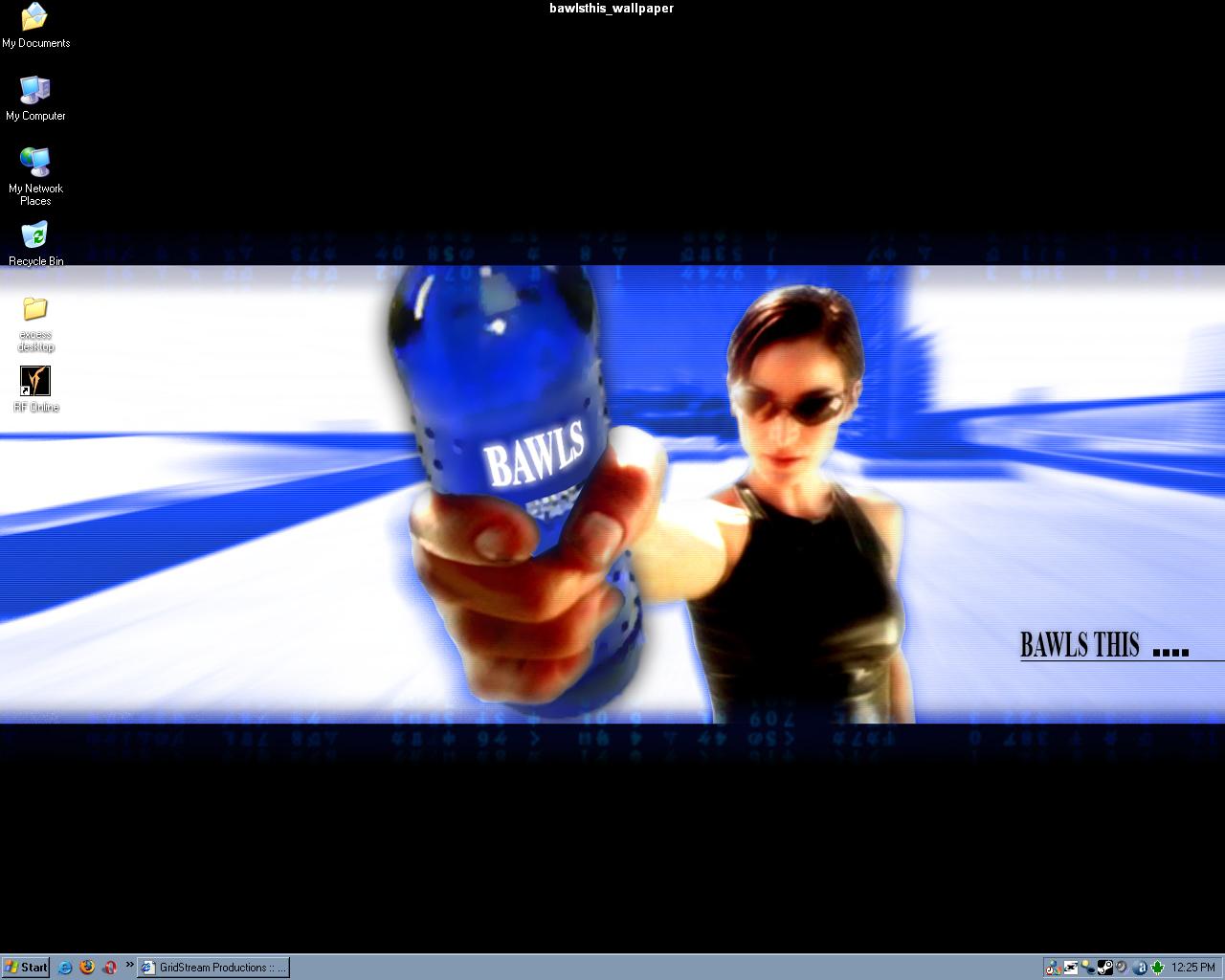
Task: Click the Start button
Action: [x=26, y=968]
